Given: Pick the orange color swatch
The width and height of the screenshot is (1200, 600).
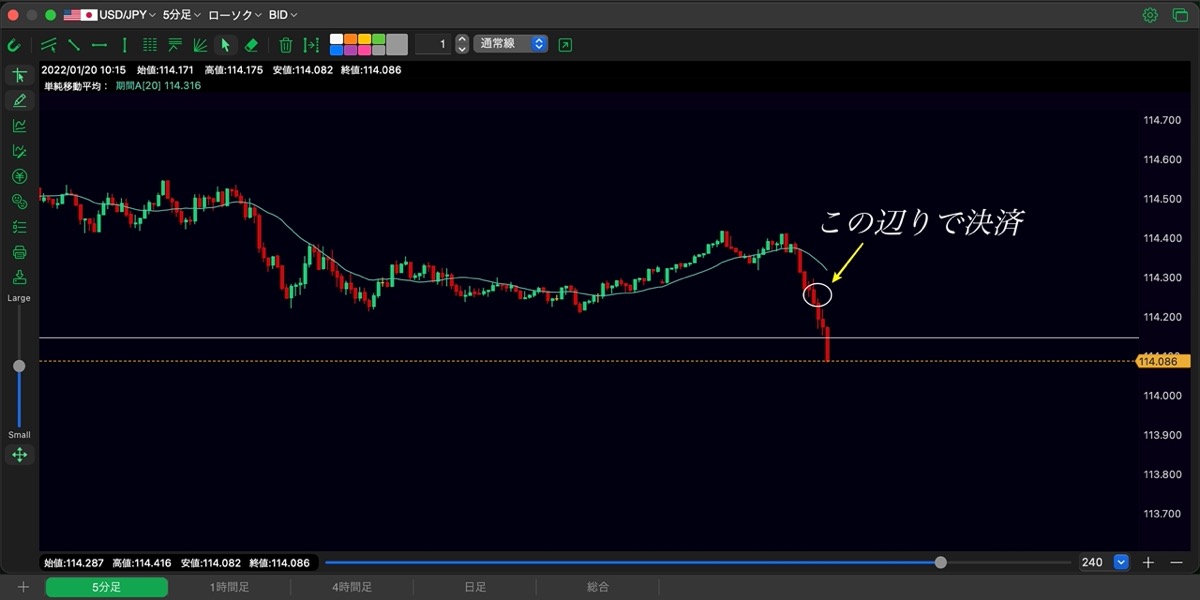Looking at the screenshot, I should click(x=350, y=39).
